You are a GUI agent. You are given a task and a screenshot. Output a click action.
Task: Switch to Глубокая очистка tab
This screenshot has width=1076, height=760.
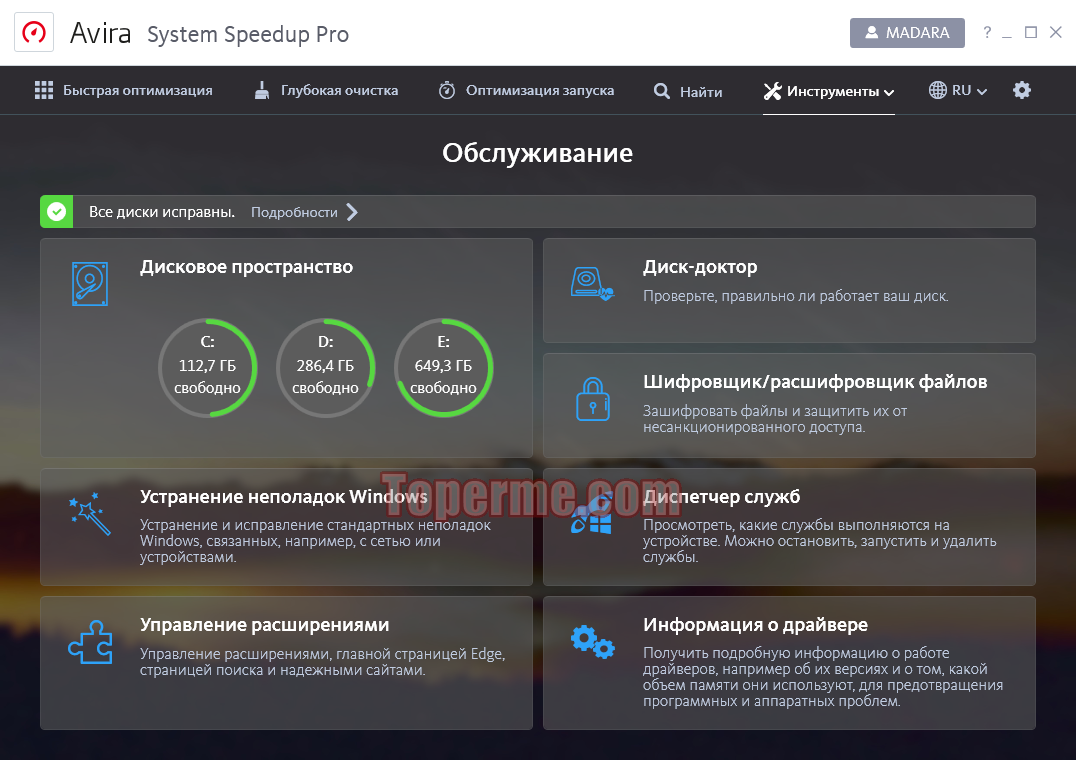(x=326, y=91)
